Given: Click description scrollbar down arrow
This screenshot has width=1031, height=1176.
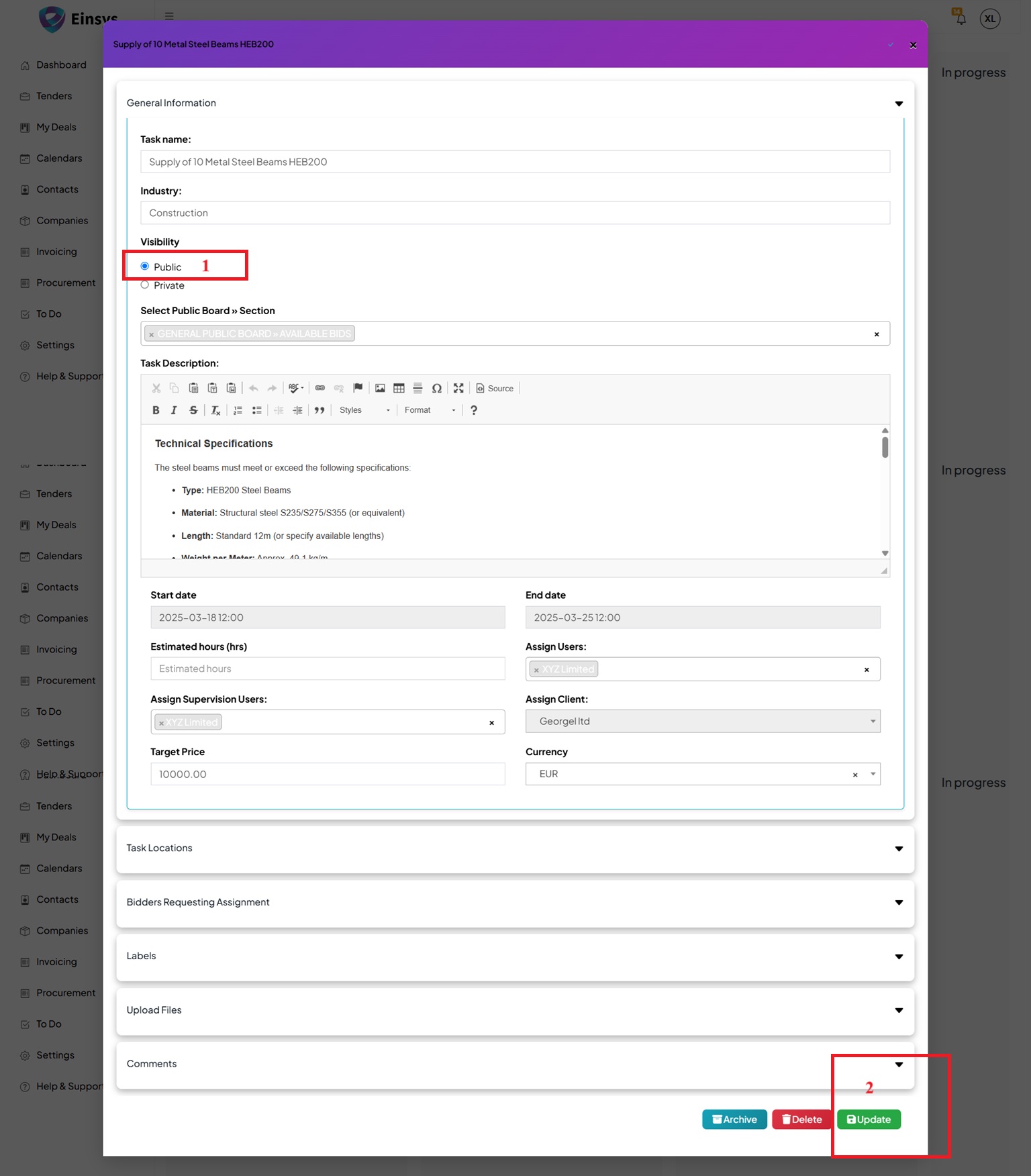Looking at the screenshot, I should [885, 553].
